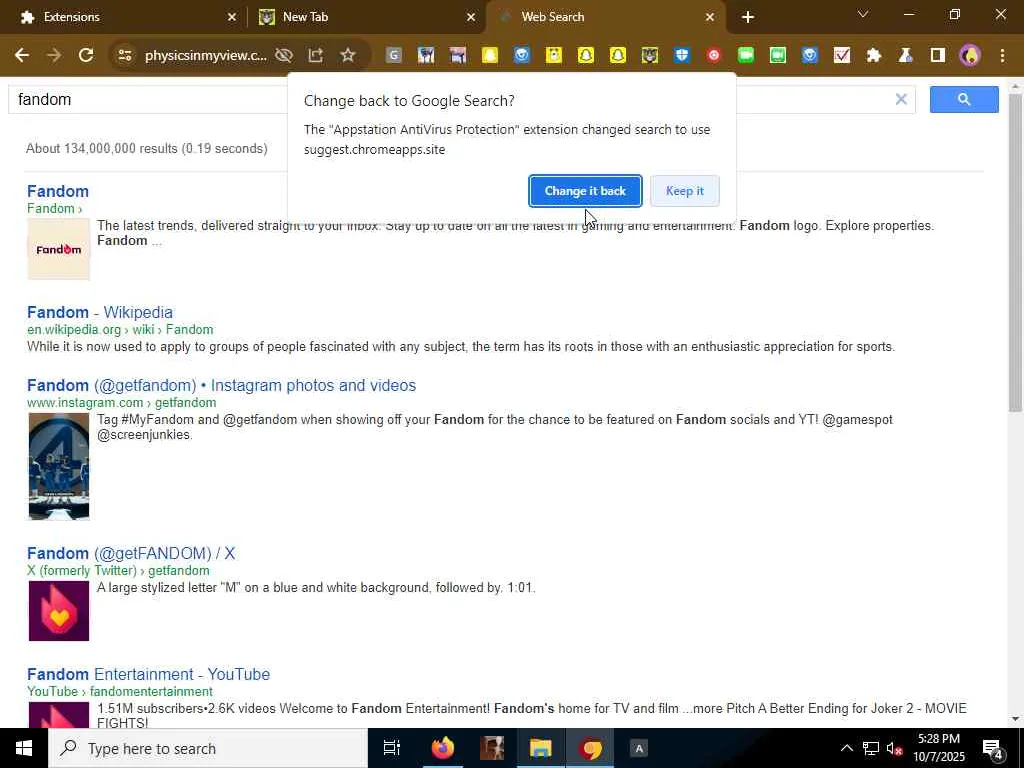Click the Fandom logo thumbnail
The image size is (1024, 768).
[59, 249]
